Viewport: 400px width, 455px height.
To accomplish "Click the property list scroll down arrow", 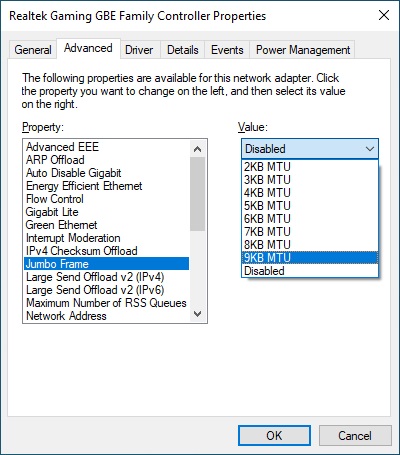I will pyautogui.click(x=198, y=314).
